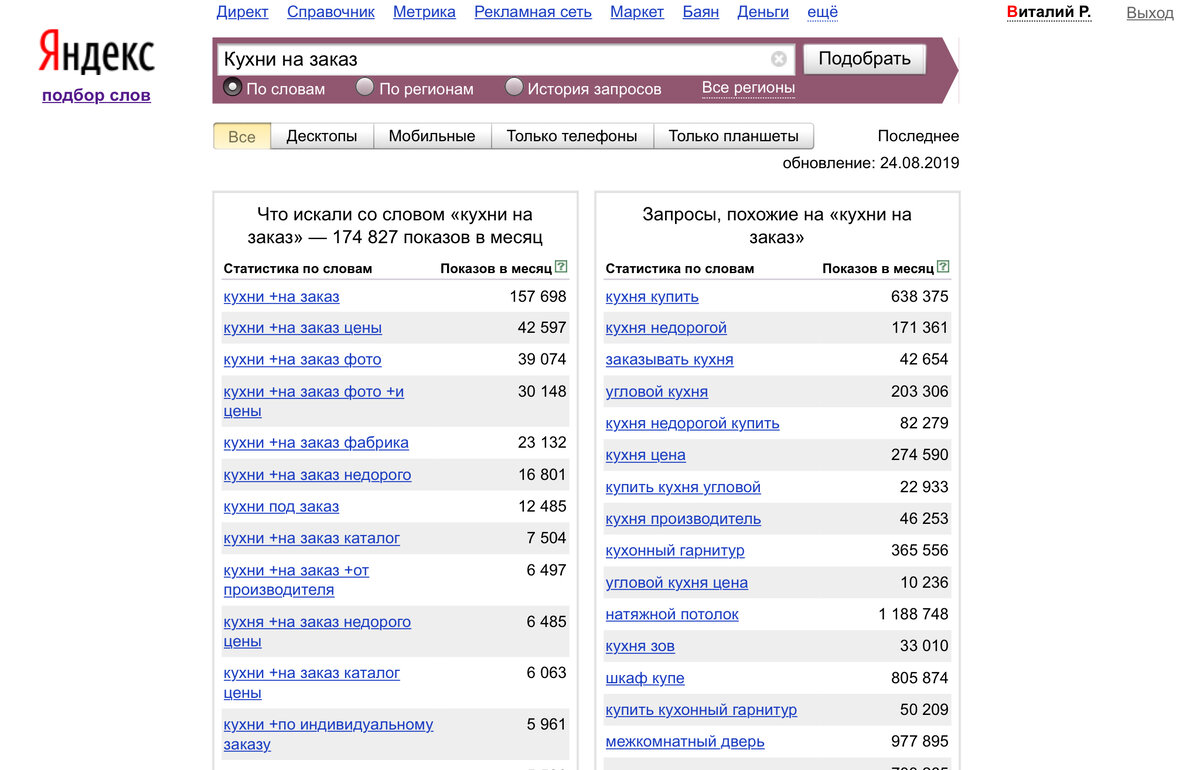This screenshot has width=1200, height=770.
Task: Open the 'Все регионы' region selector
Action: click(x=748, y=88)
